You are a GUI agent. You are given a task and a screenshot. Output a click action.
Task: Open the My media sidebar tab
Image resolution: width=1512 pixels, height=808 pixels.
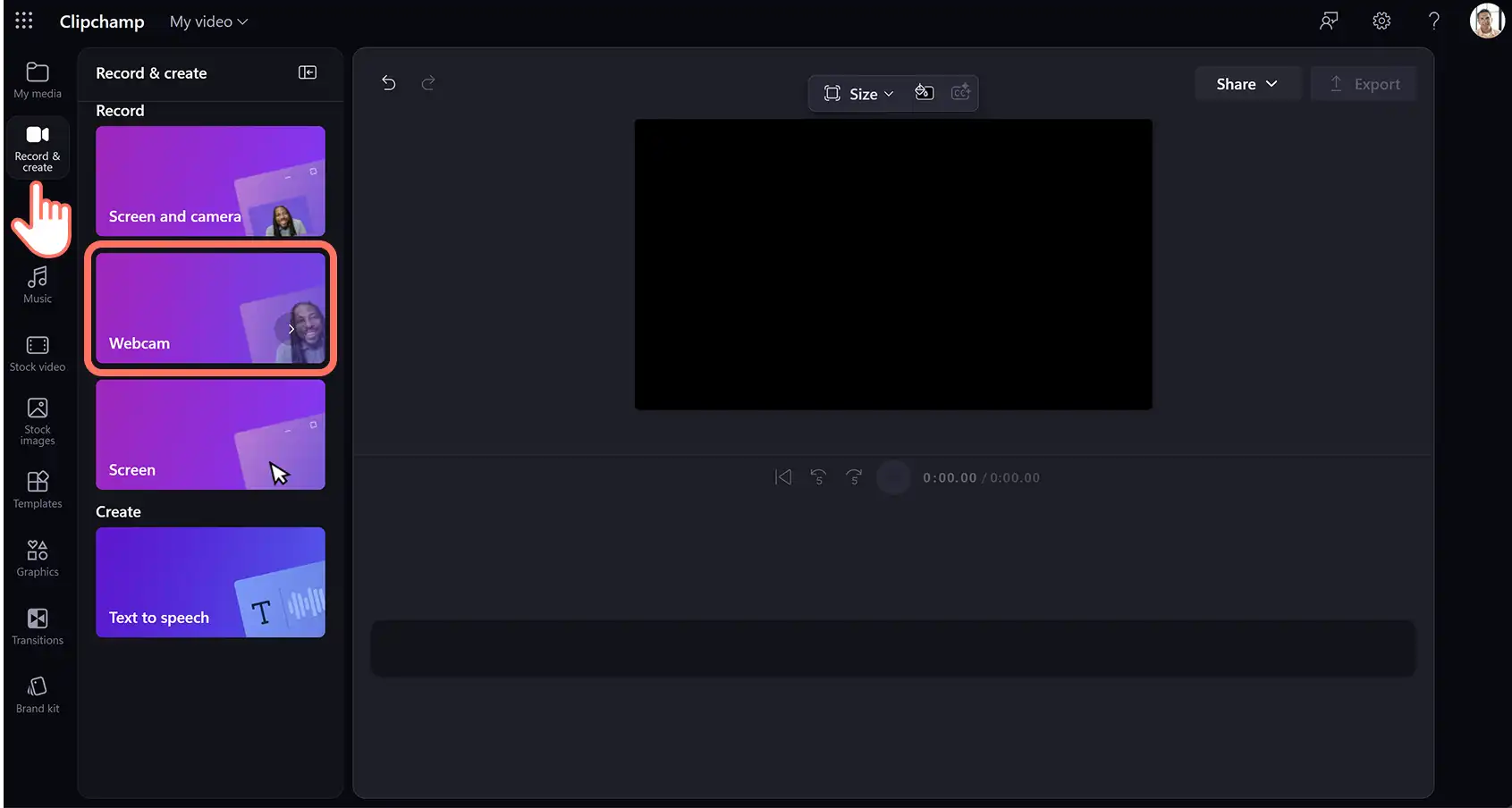38,80
